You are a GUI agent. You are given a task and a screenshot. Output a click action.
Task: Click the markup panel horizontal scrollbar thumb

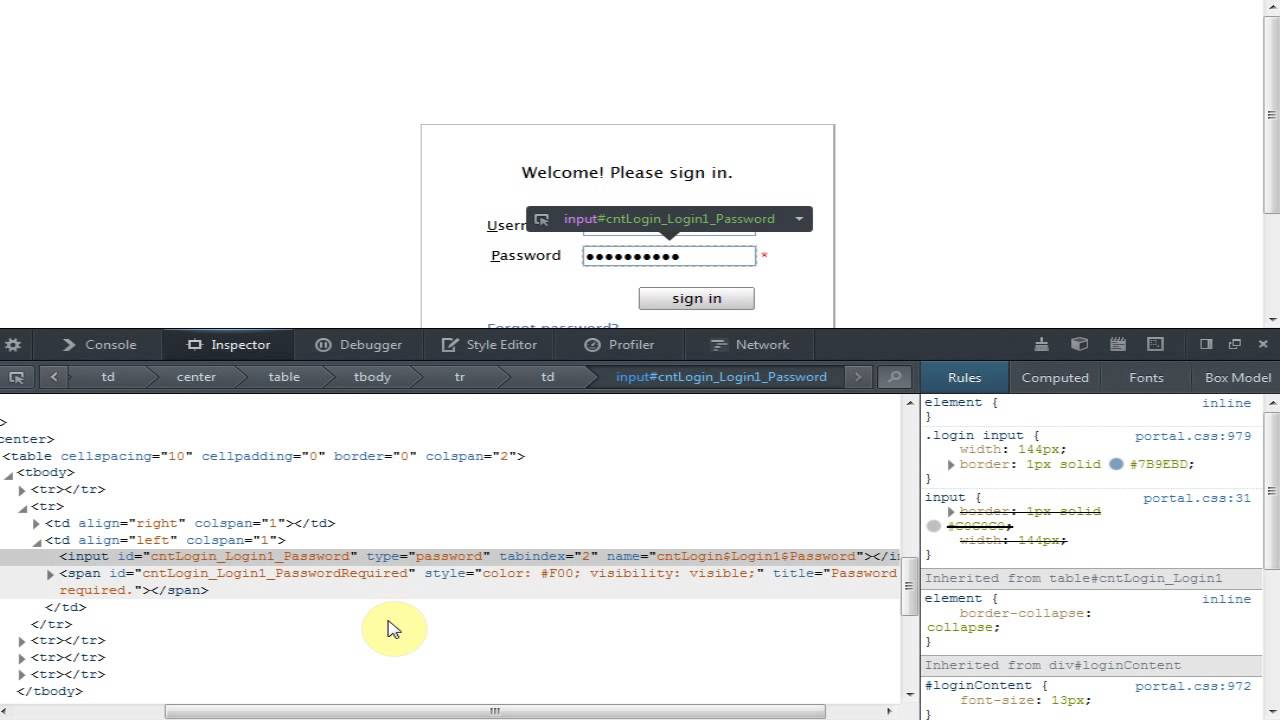495,712
